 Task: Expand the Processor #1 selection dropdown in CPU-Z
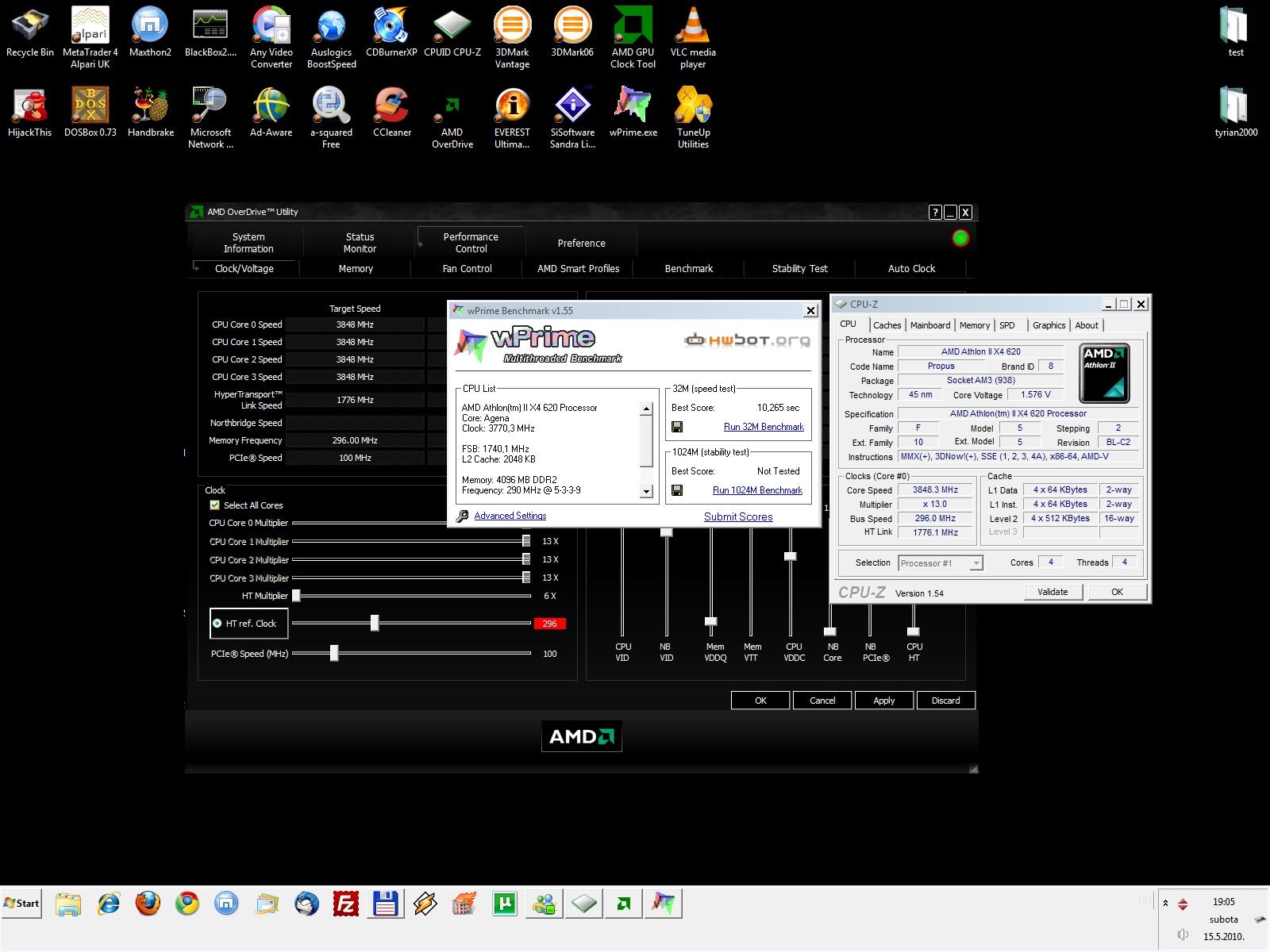[976, 563]
